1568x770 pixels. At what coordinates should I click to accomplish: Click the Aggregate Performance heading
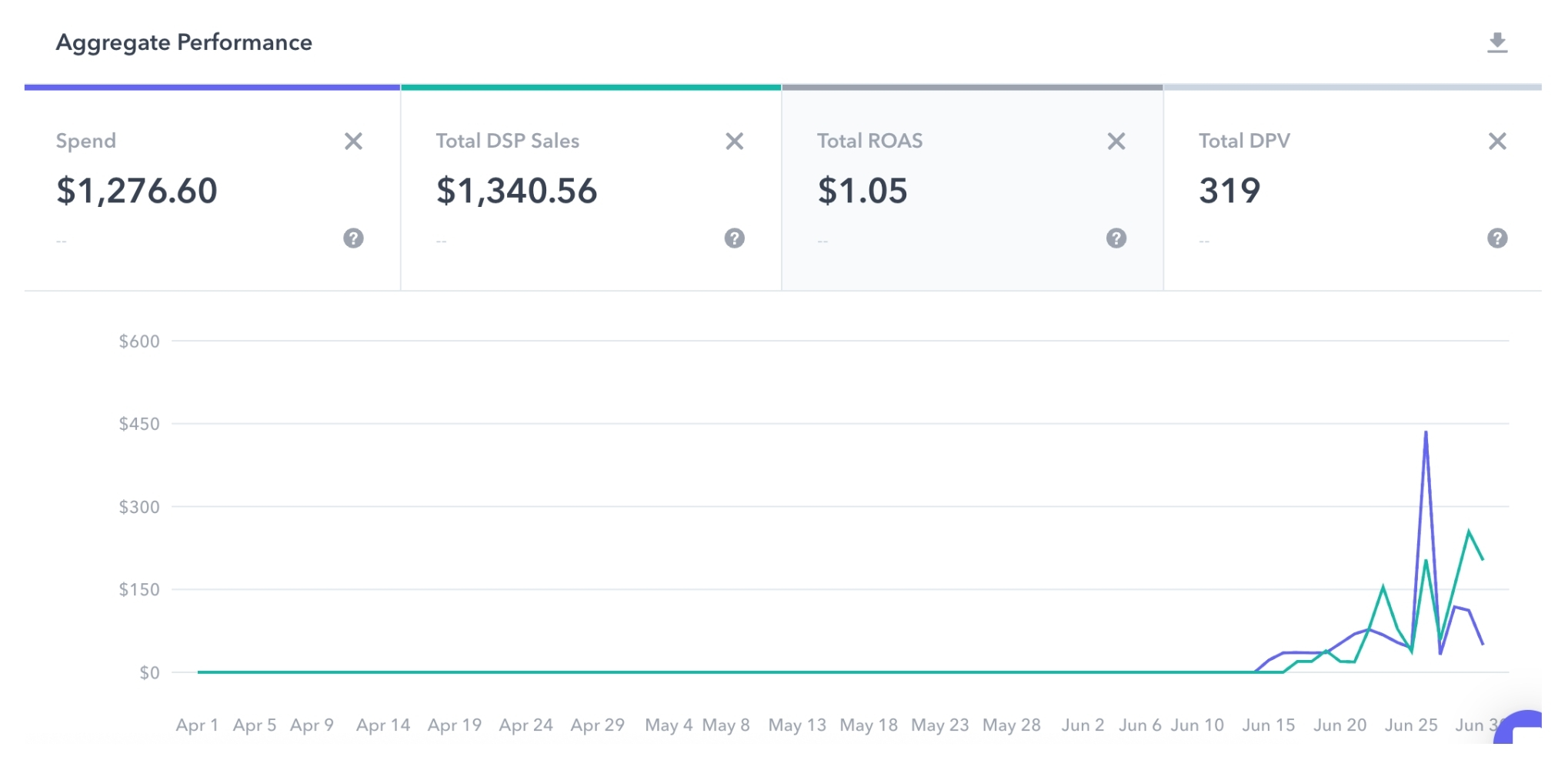pyautogui.click(x=184, y=42)
